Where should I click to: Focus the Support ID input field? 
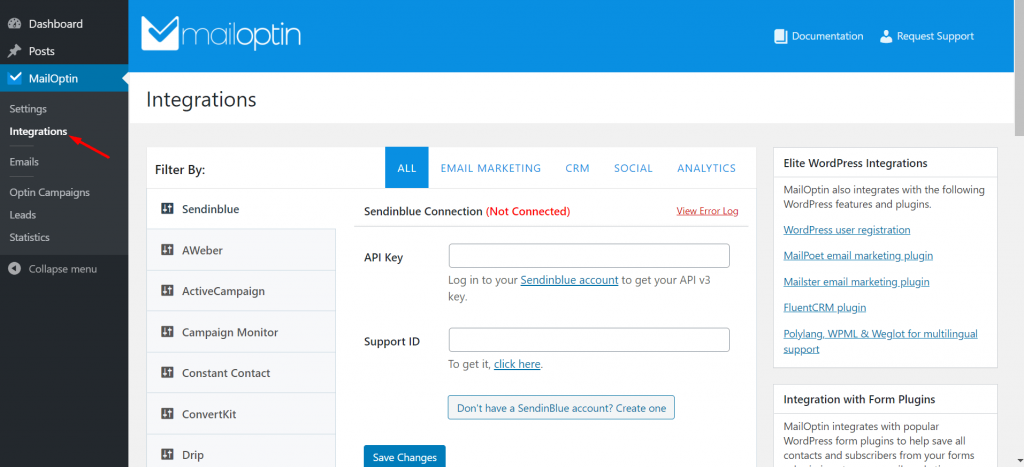coord(589,340)
